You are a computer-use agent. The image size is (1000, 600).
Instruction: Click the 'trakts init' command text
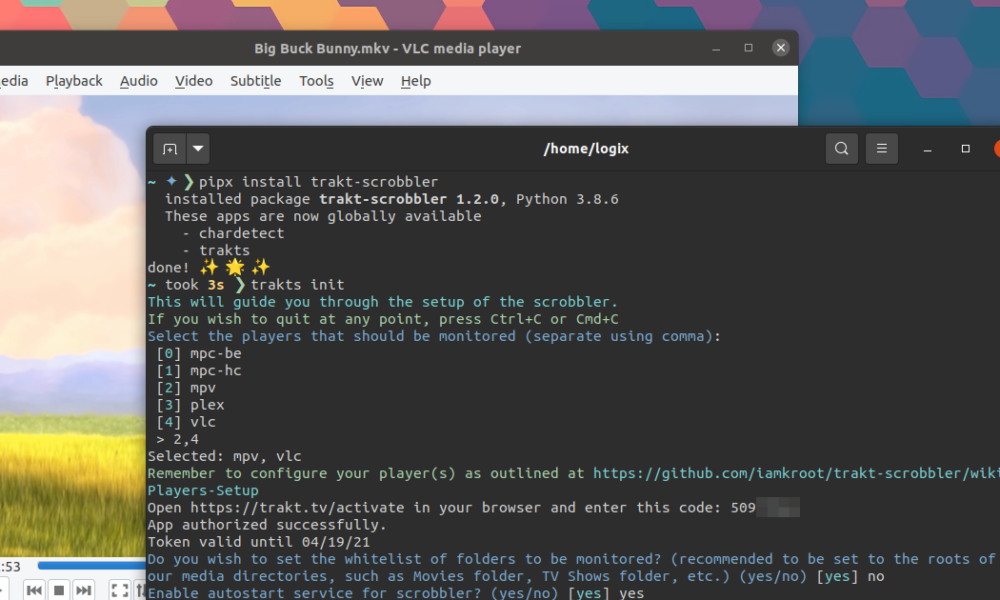click(297, 284)
